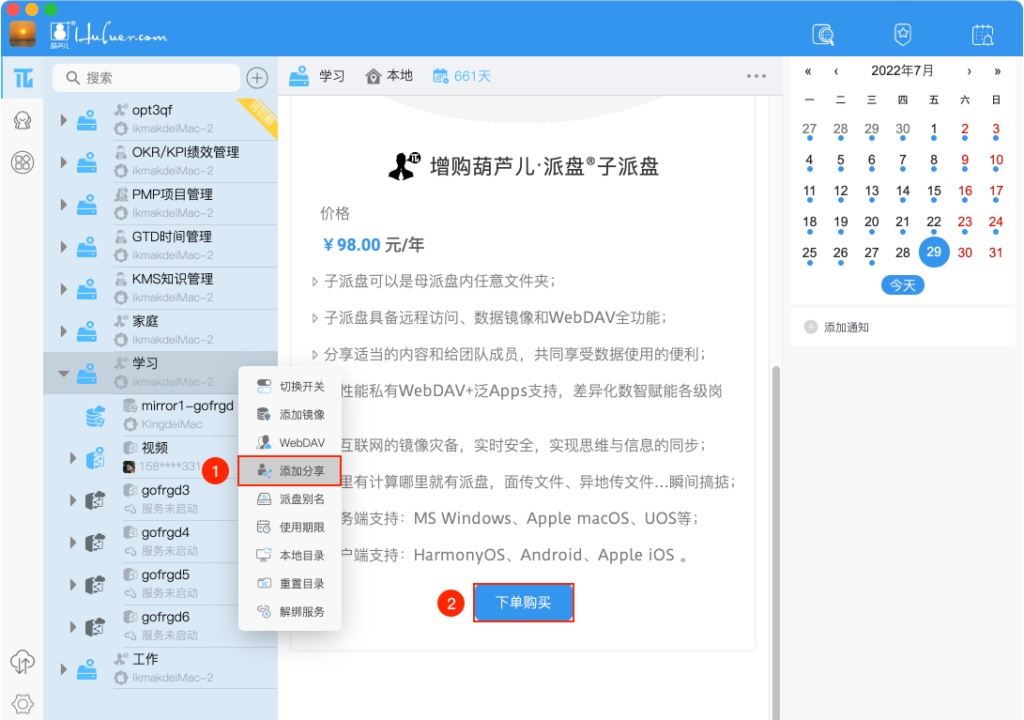This screenshot has width=1024, height=720.
Task: Choose 添加镜像 from the context menu
Action: (290, 414)
